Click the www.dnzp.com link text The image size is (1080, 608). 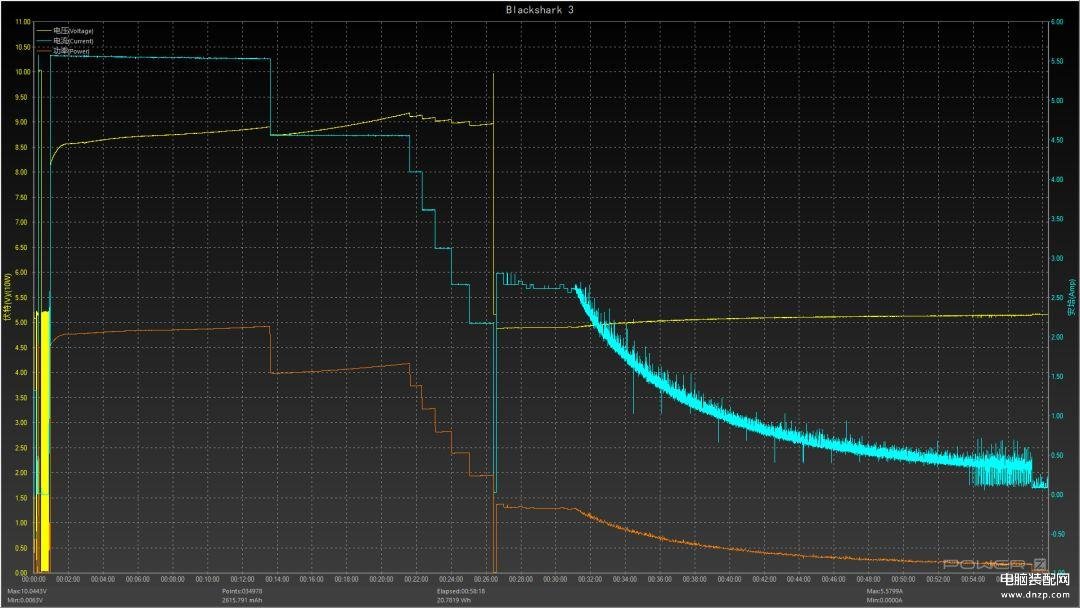(x=1035, y=595)
